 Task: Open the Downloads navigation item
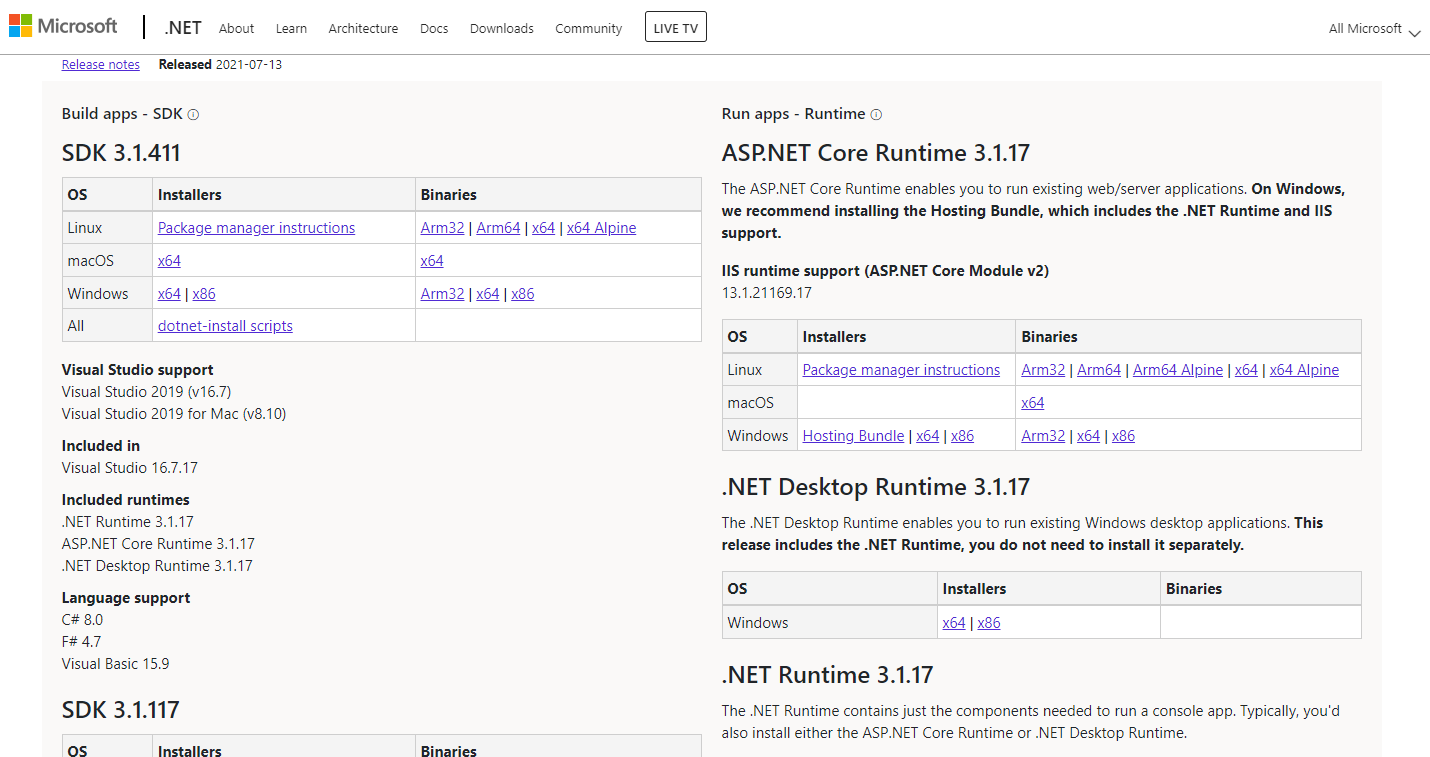click(501, 29)
